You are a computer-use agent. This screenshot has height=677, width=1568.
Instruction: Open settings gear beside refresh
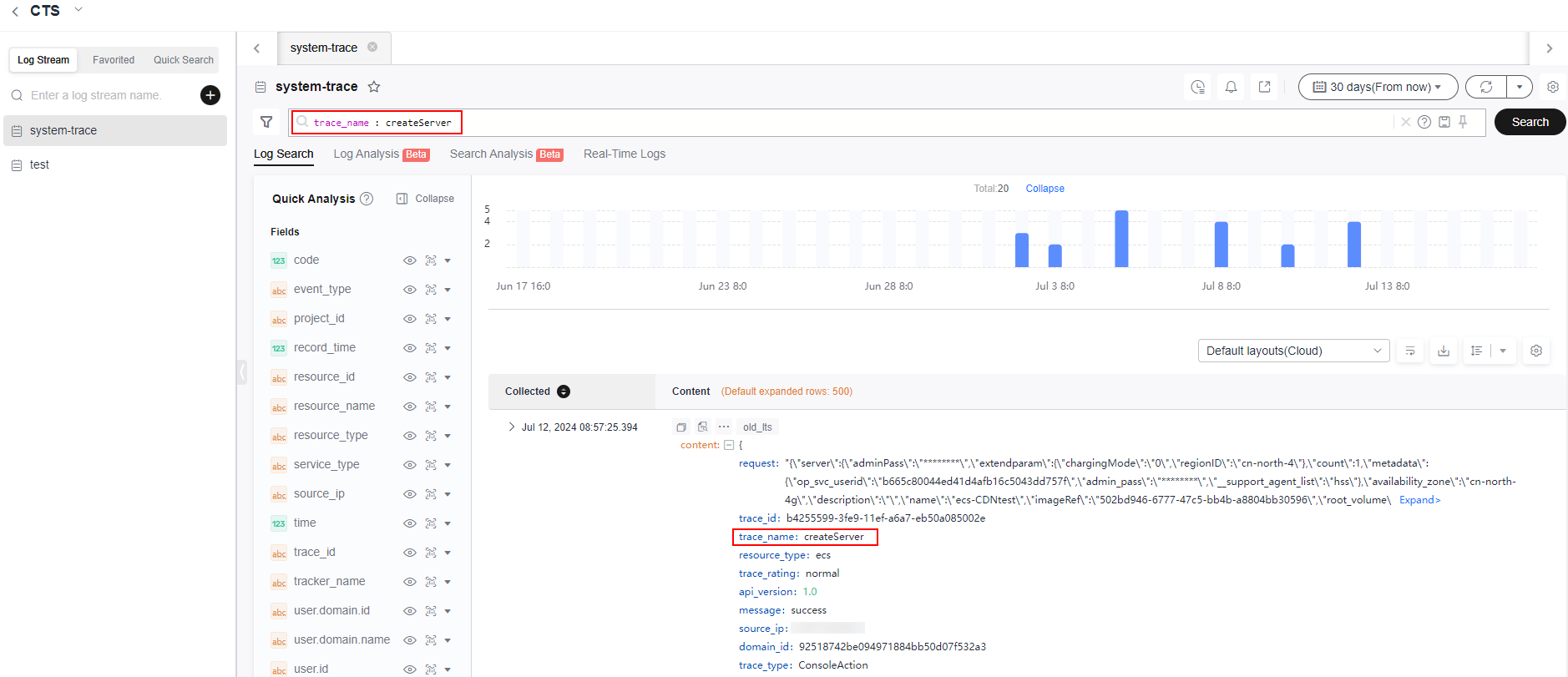1553,87
